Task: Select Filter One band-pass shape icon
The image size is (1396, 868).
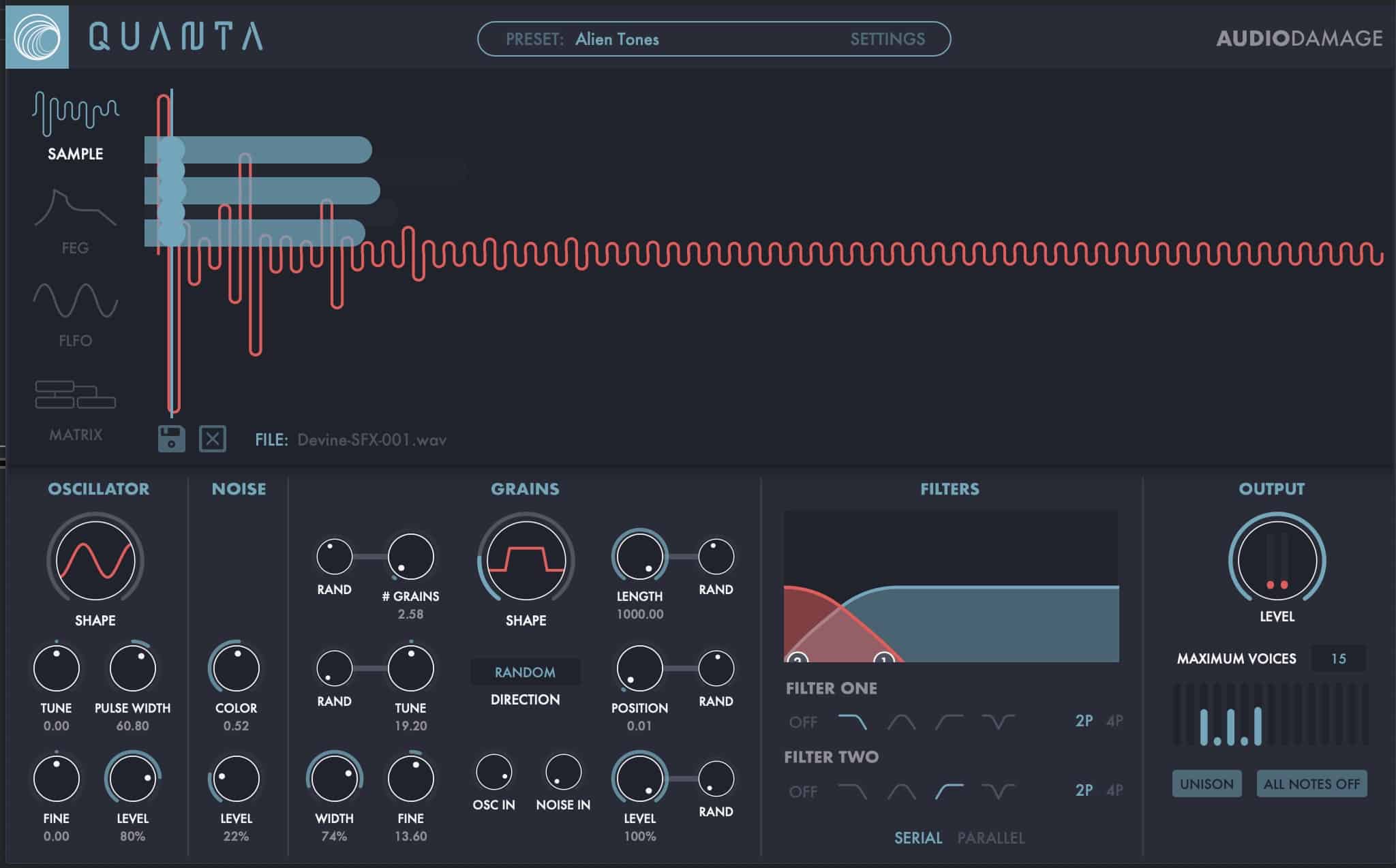Action: [901, 722]
